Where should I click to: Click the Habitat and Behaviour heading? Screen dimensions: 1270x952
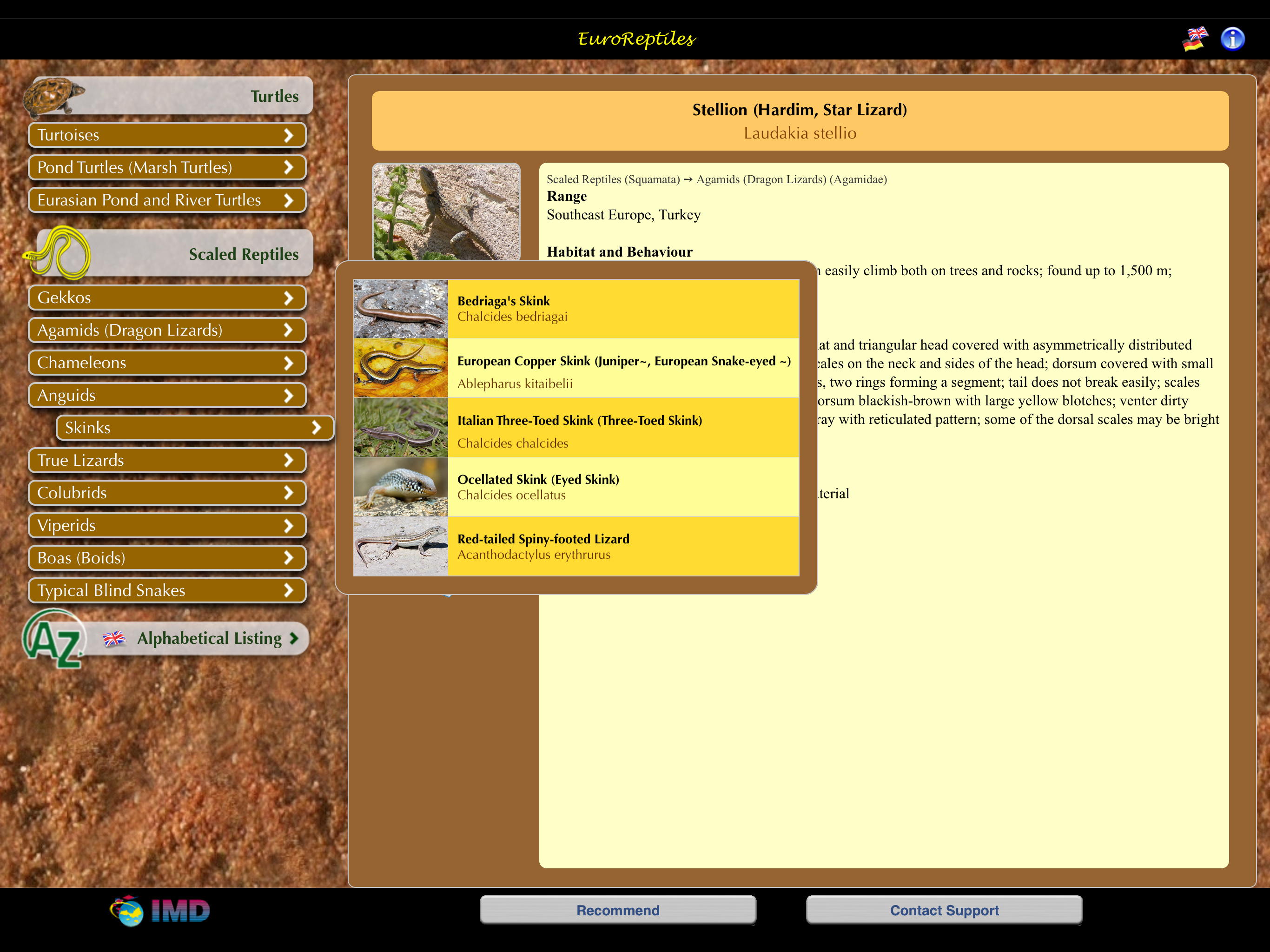pyautogui.click(x=620, y=252)
